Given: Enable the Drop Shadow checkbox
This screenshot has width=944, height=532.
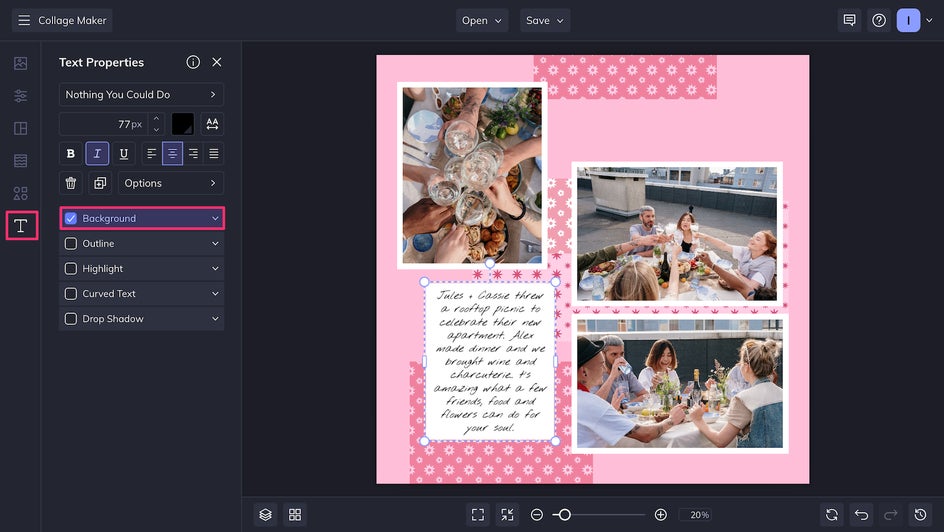Looking at the screenshot, I should click(x=71, y=319).
